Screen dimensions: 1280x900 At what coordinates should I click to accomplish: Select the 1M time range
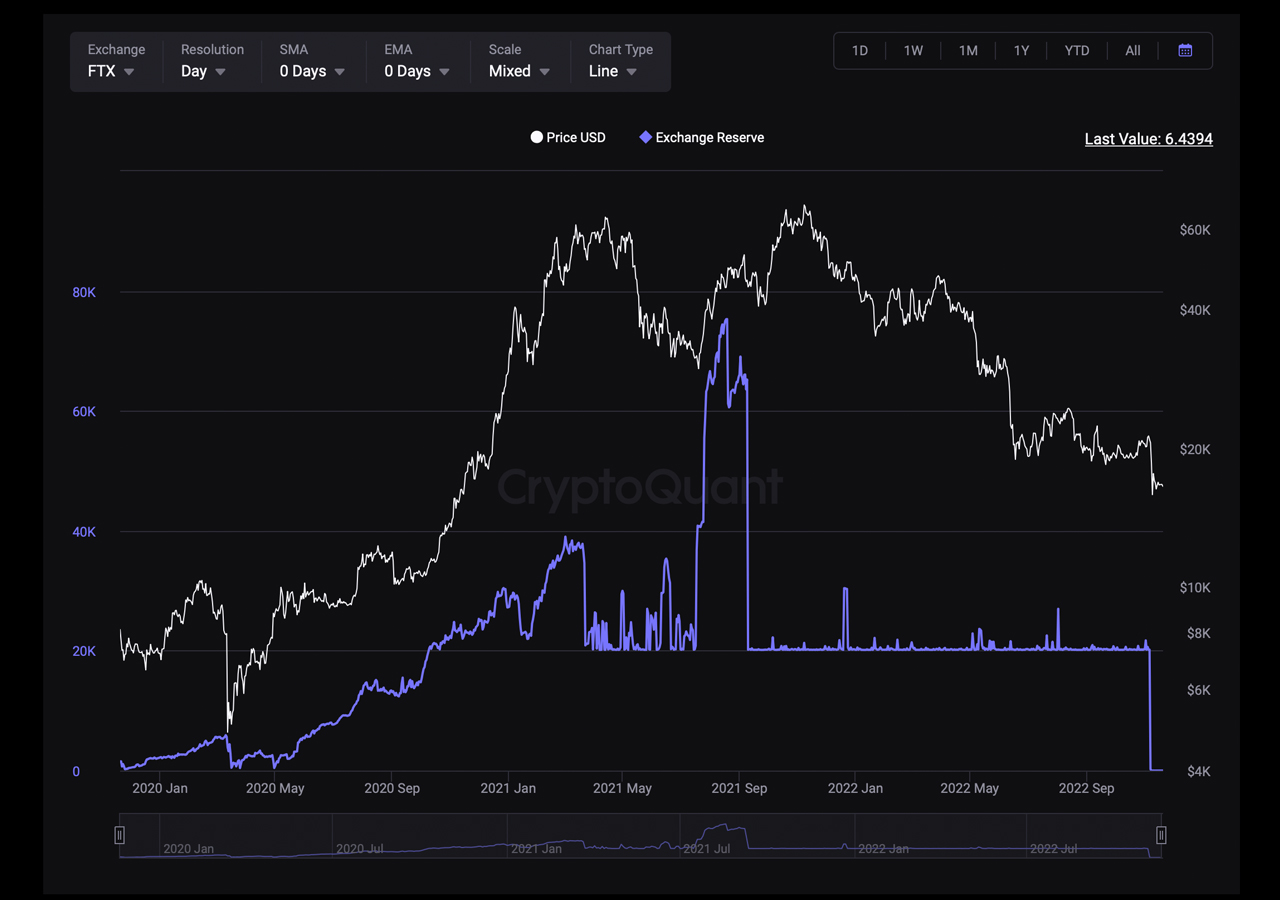(x=968, y=51)
